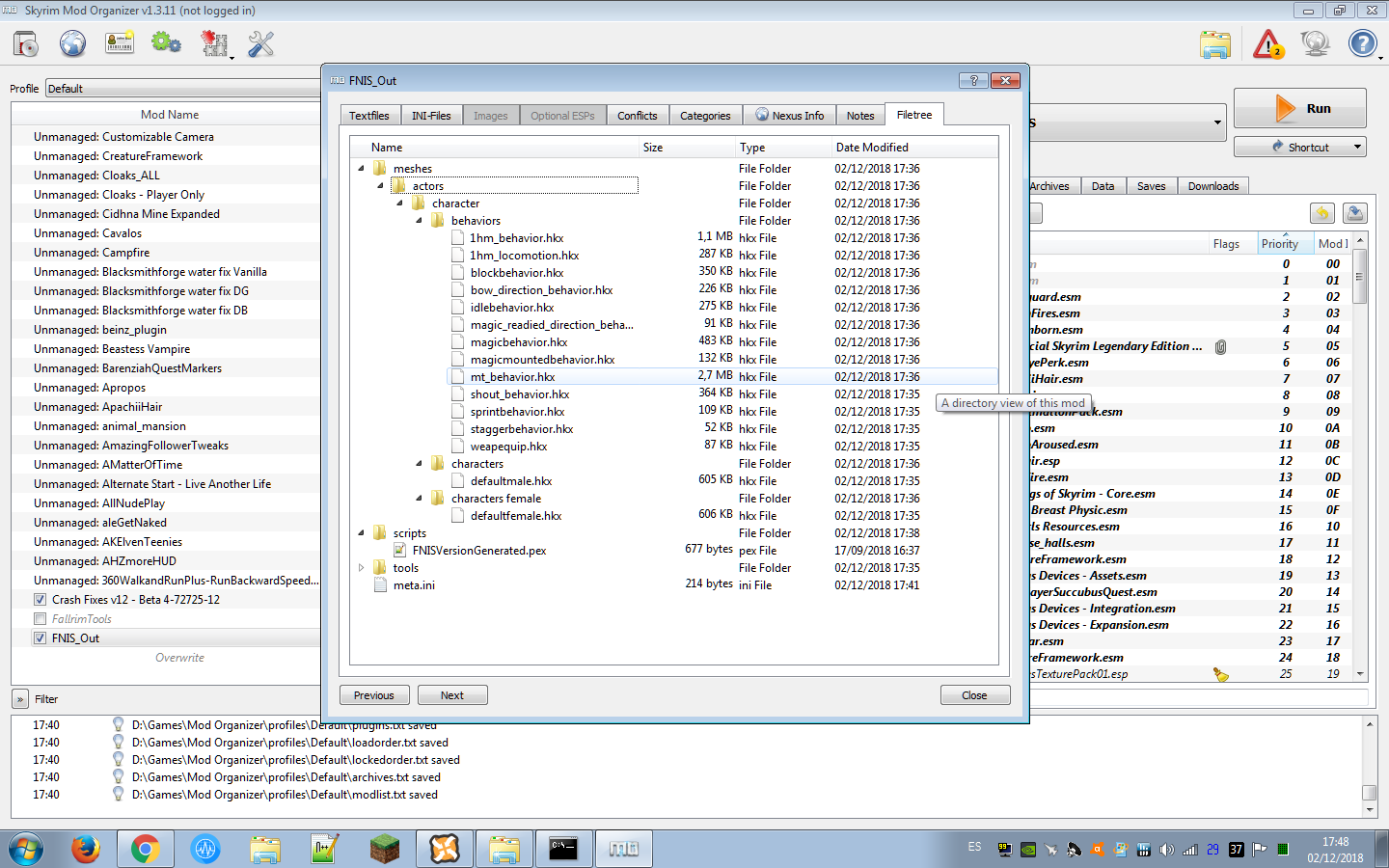1389x868 pixels.
Task: Sort file tree by Date Modified column
Action: pyautogui.click(x=913, y=148)
